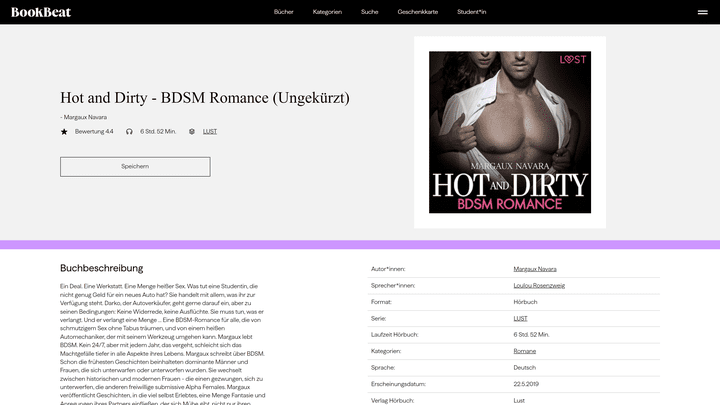Click the Speichern button

(135, 167)
